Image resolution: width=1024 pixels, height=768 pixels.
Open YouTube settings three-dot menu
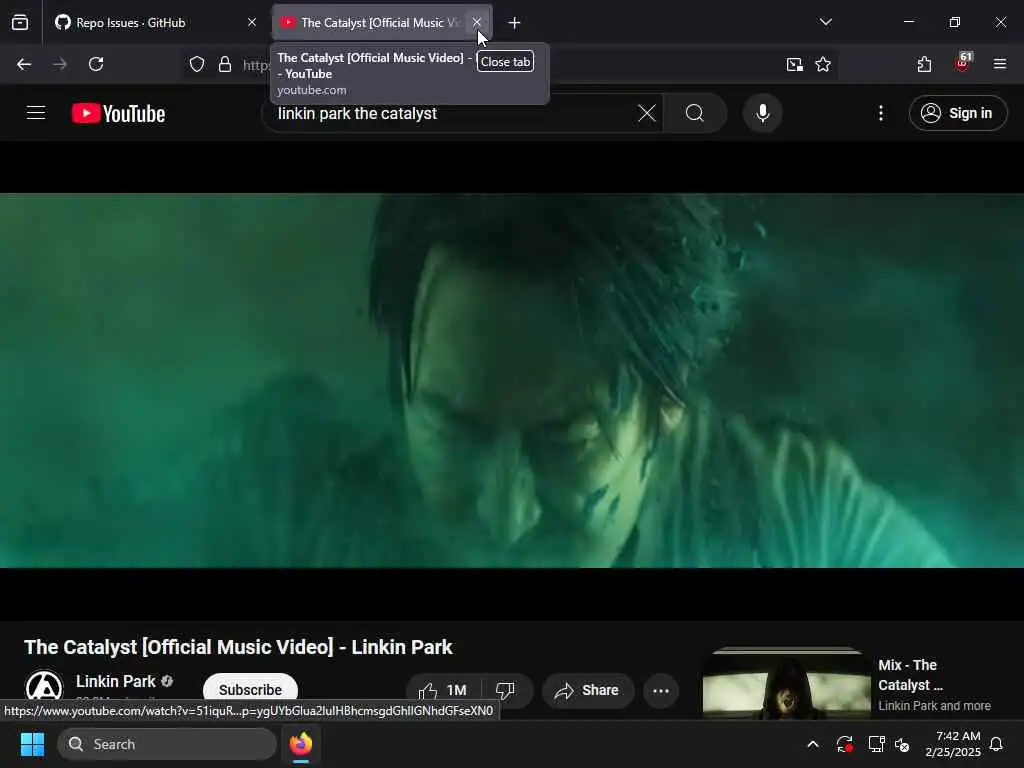click(x=881, y=113)
